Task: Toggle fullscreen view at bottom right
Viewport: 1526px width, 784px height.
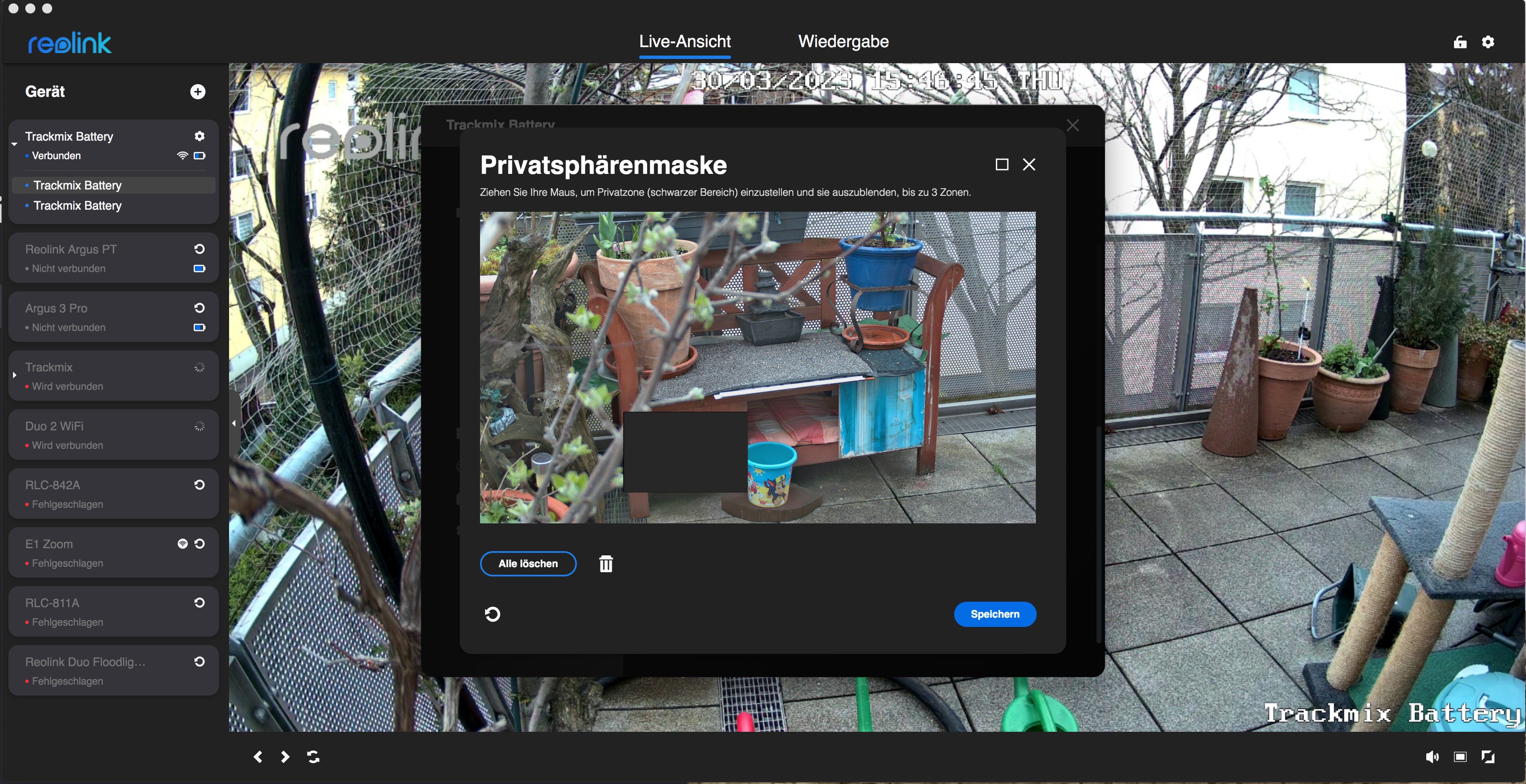Action: [1488, 757]
